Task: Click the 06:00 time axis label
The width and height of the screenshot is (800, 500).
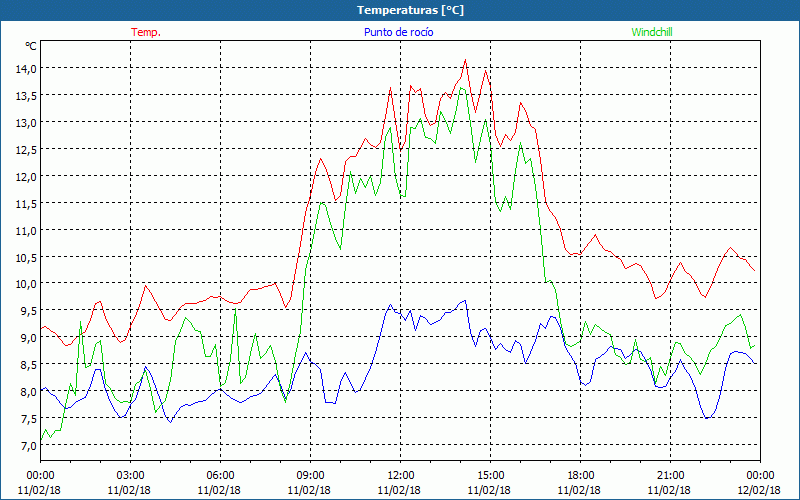Action: [x=220, y=476]
